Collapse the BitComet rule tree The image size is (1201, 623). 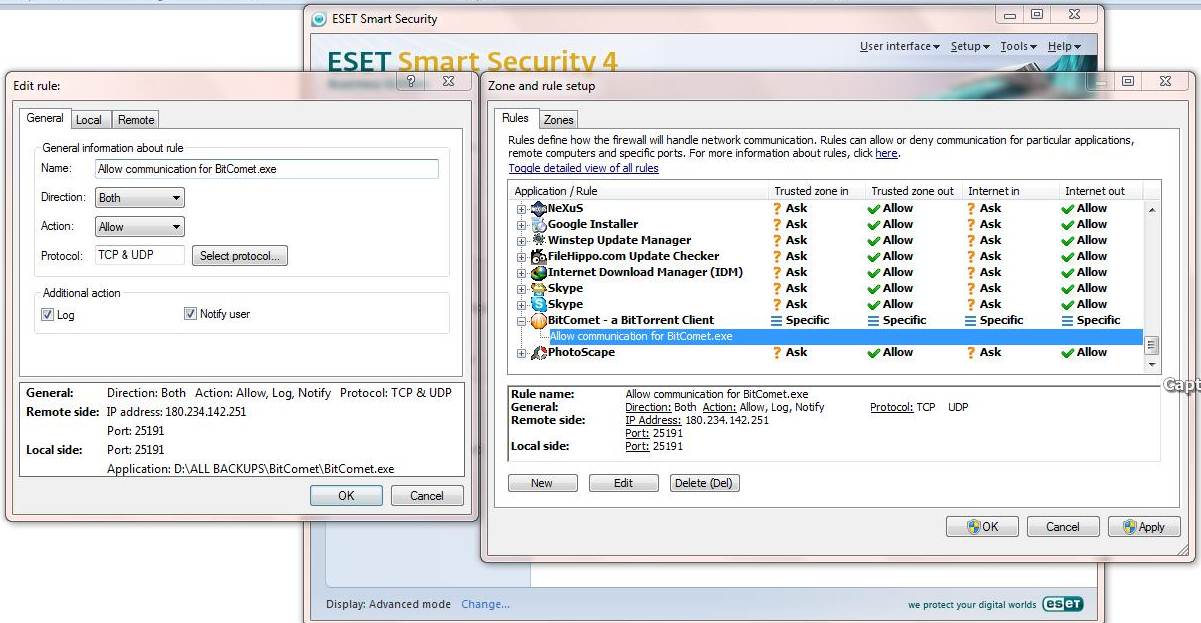[x=521, y=321]
